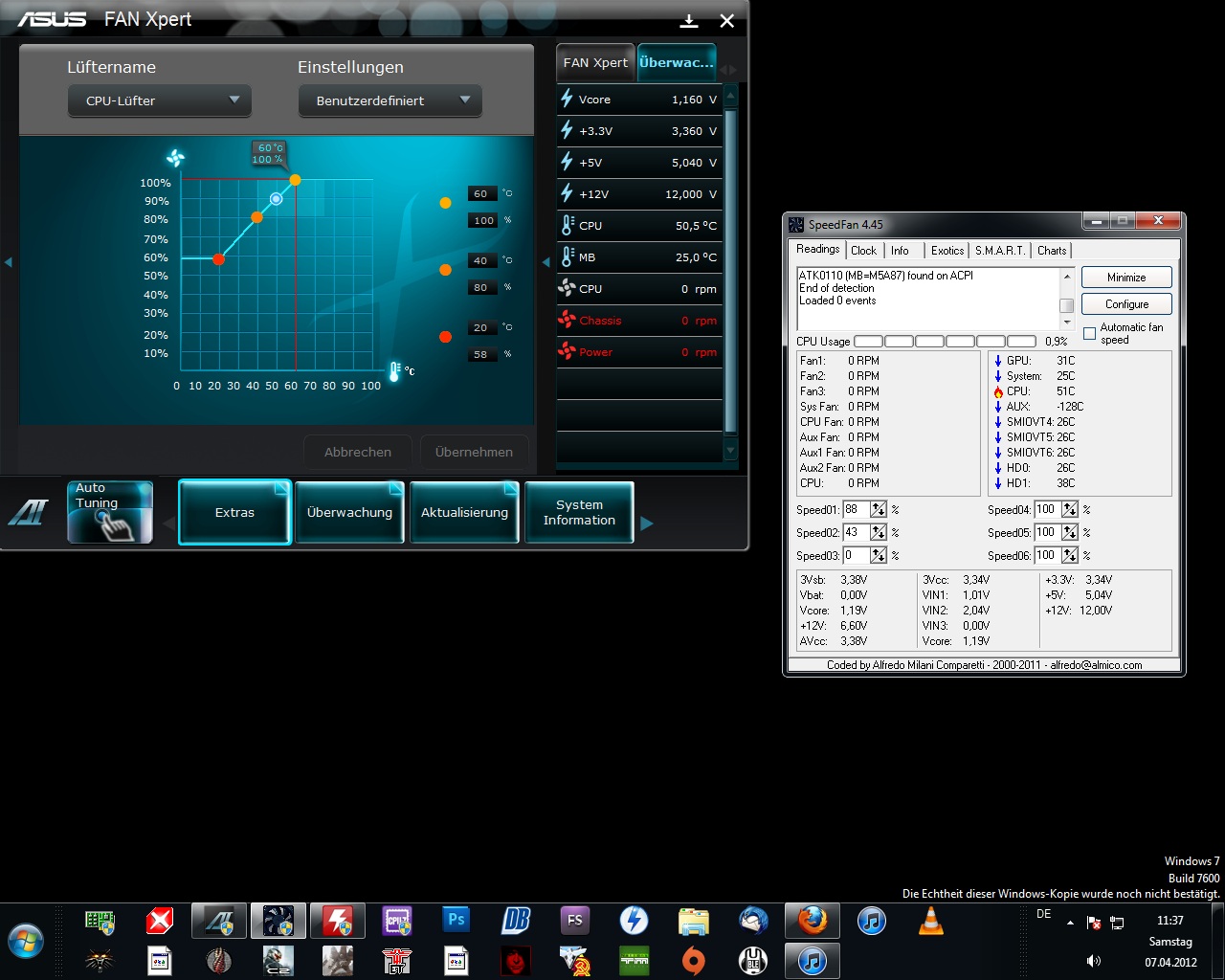Click the 60 °C temperature input field
The height and width of the screenshot is (980, 1225).
tap(480, 193)
